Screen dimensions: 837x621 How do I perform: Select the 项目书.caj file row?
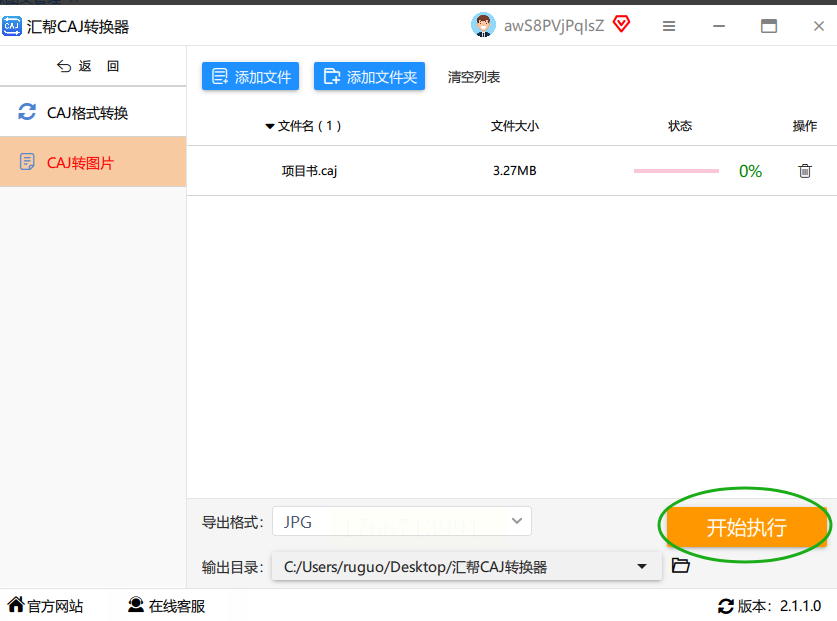[511, 171]
